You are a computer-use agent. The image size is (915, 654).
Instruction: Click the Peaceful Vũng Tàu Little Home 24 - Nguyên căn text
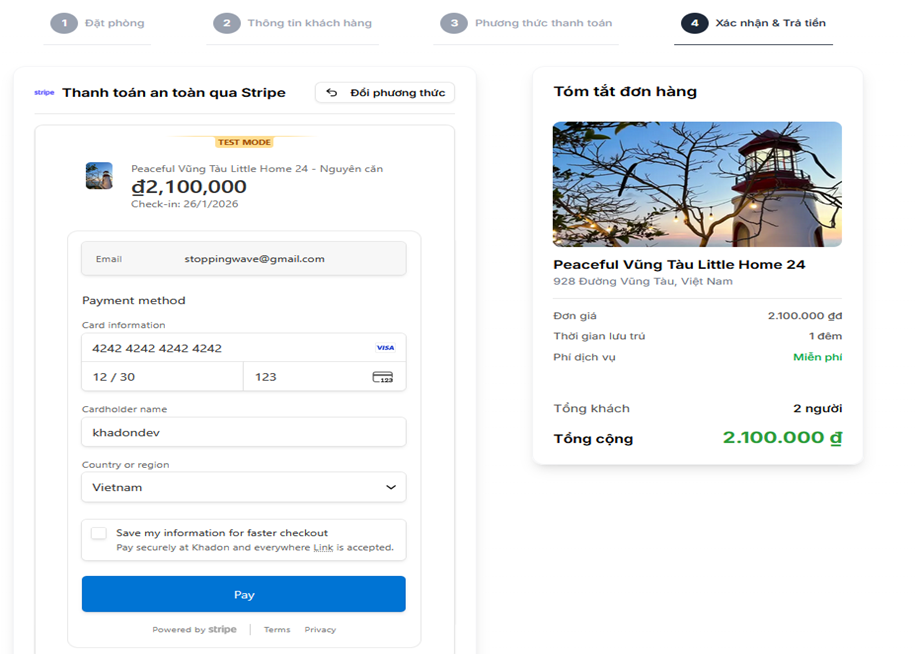[257, 169]
